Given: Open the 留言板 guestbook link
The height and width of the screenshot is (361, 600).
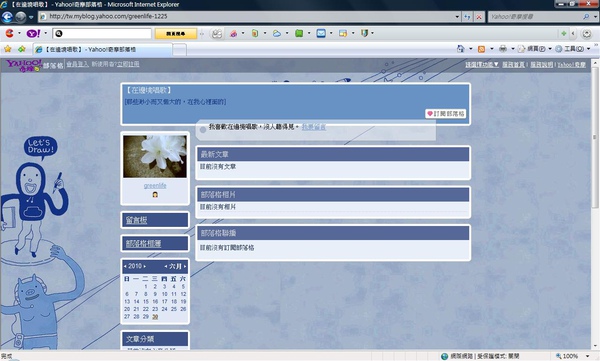Looking at the screenshot, I should pos(137,220).
